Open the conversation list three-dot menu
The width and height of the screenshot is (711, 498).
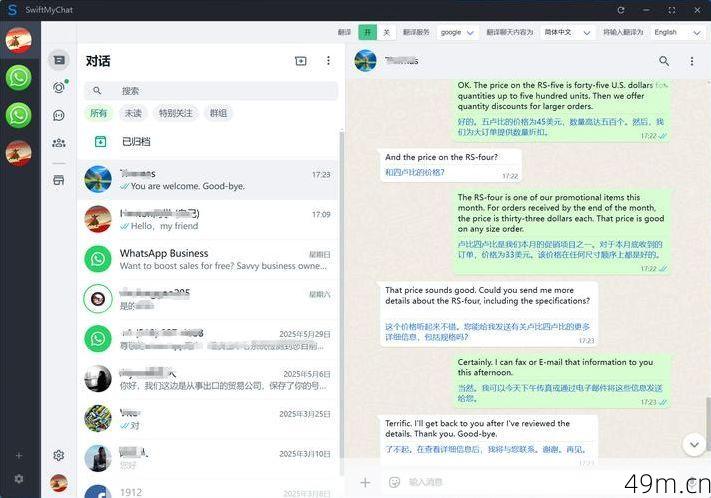(328, 61)
